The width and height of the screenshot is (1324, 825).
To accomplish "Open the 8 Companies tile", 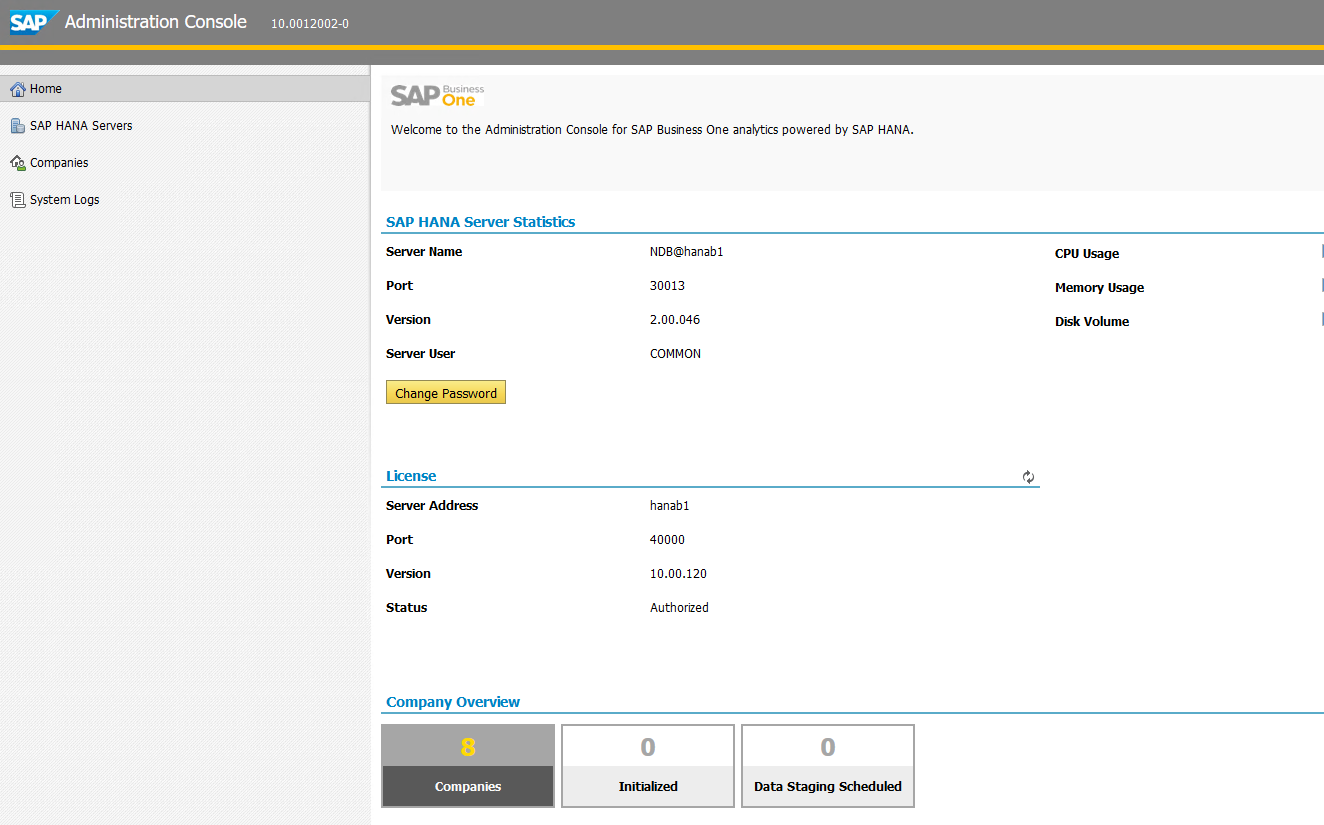I will (468, 766).
